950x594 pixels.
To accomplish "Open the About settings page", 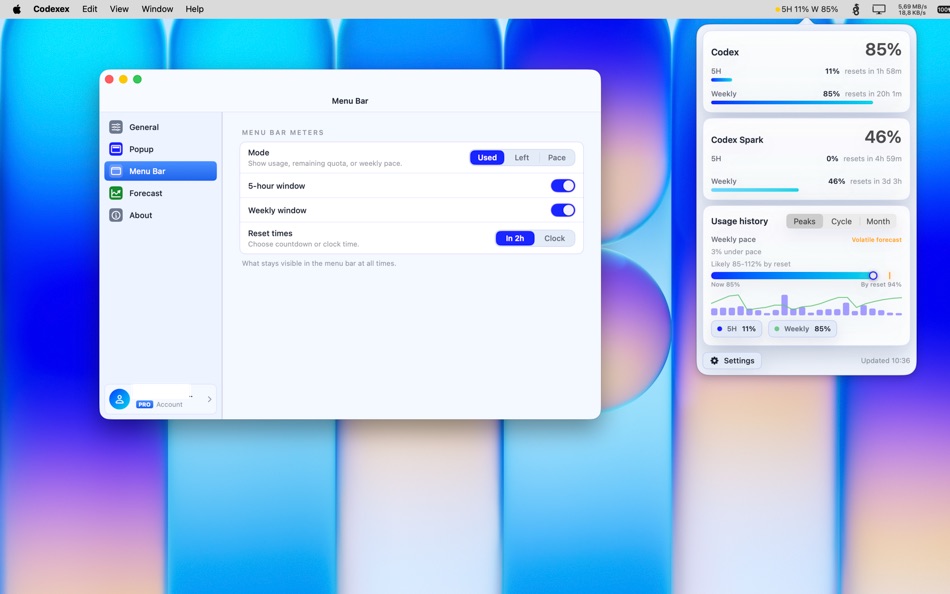I will [x=161, y=215].
